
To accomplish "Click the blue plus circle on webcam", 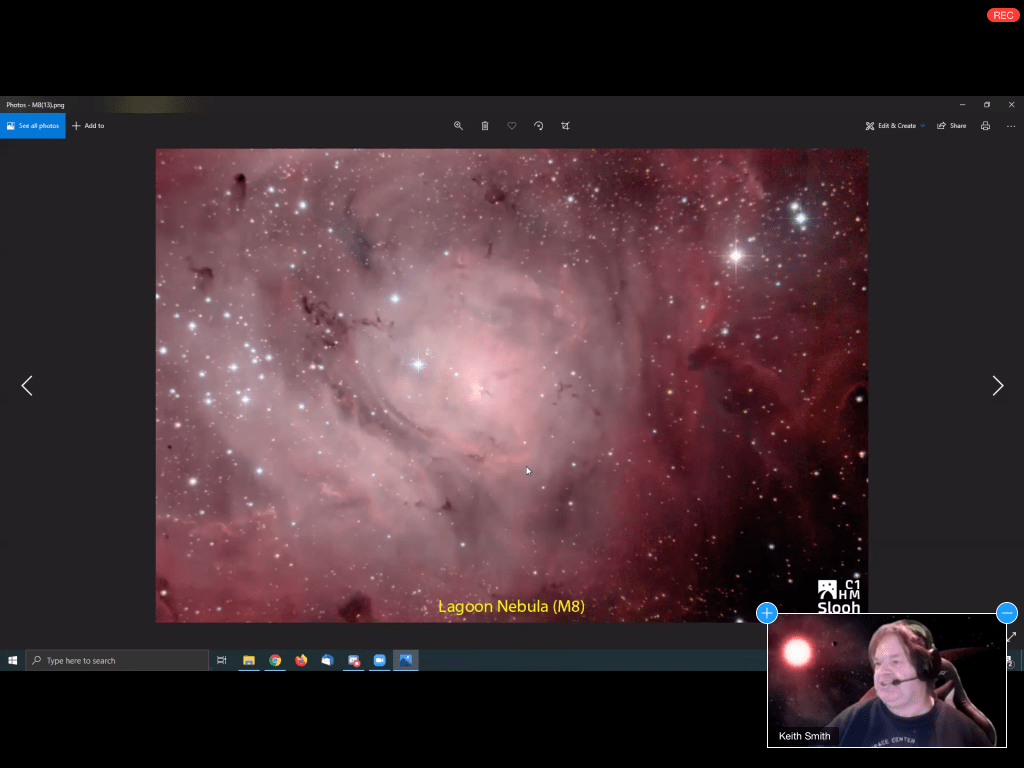I will [x=767, y=613].
